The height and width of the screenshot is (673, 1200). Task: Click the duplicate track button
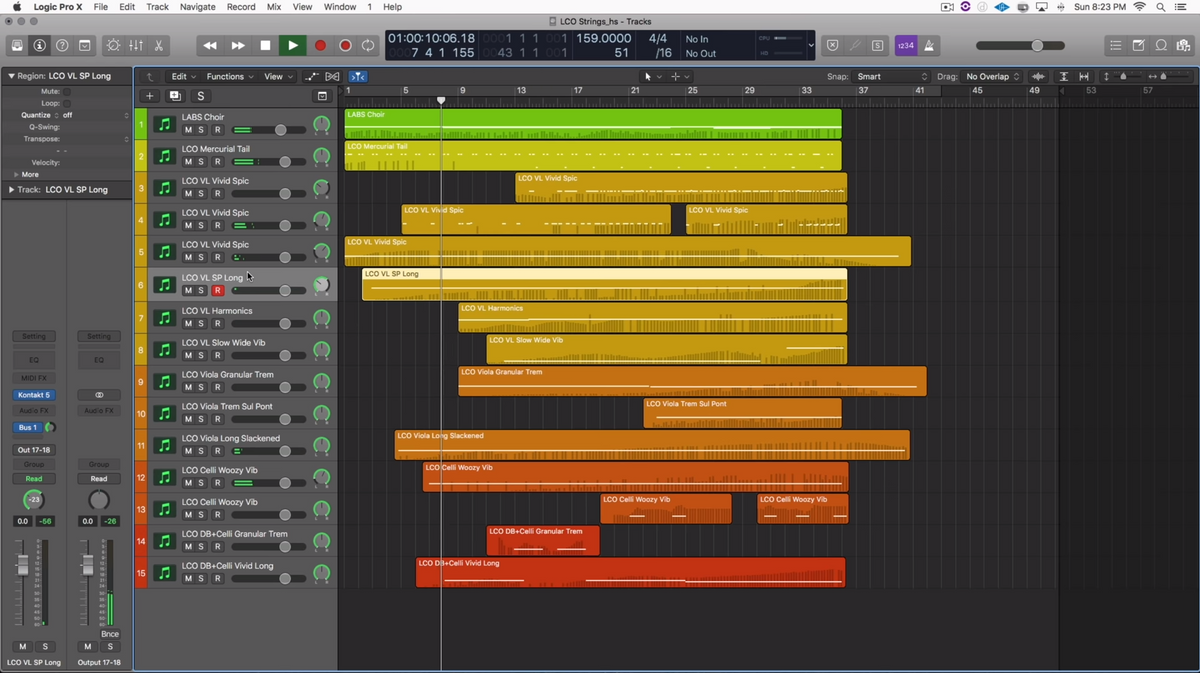pyautogui.click(x=175, y=96)
